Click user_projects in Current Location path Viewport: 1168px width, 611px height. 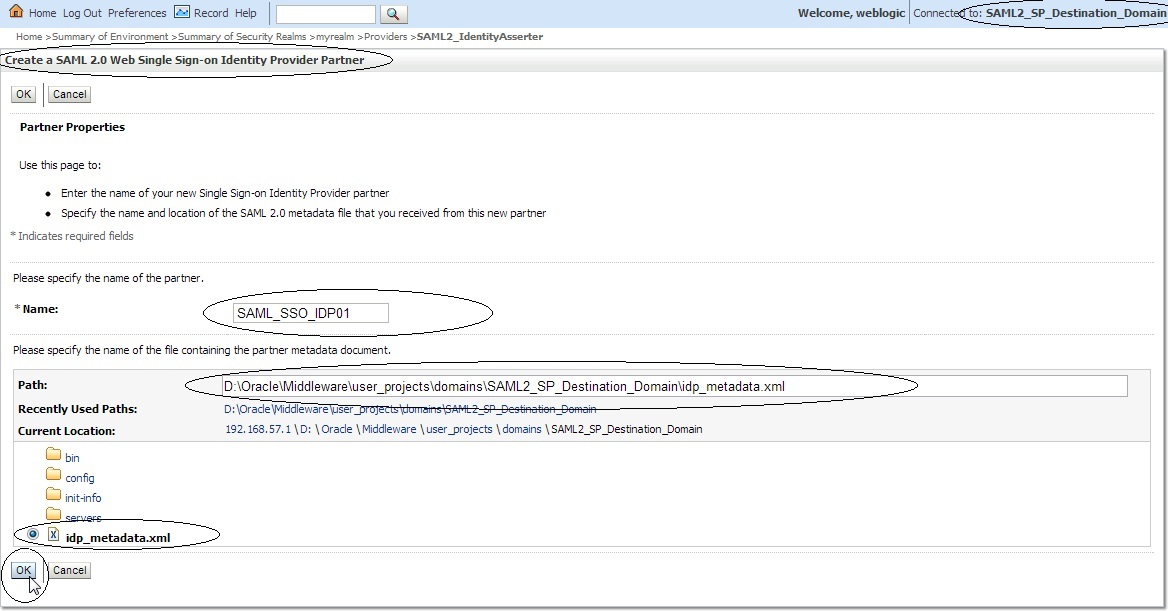[x=459, y=429]
